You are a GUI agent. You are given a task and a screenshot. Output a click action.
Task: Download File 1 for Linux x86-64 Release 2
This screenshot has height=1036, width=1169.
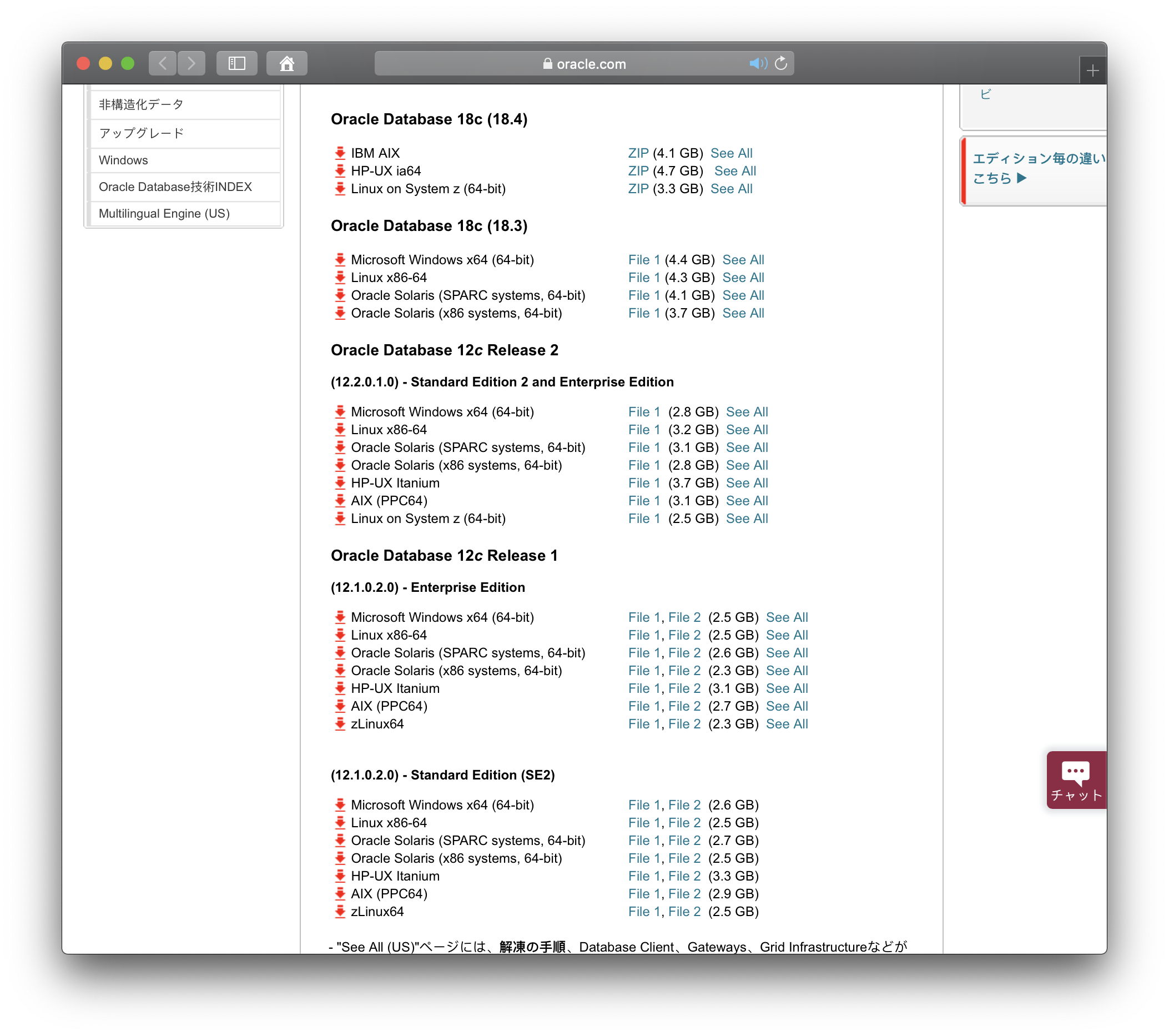pyautogui.click(x=643, y=430)
